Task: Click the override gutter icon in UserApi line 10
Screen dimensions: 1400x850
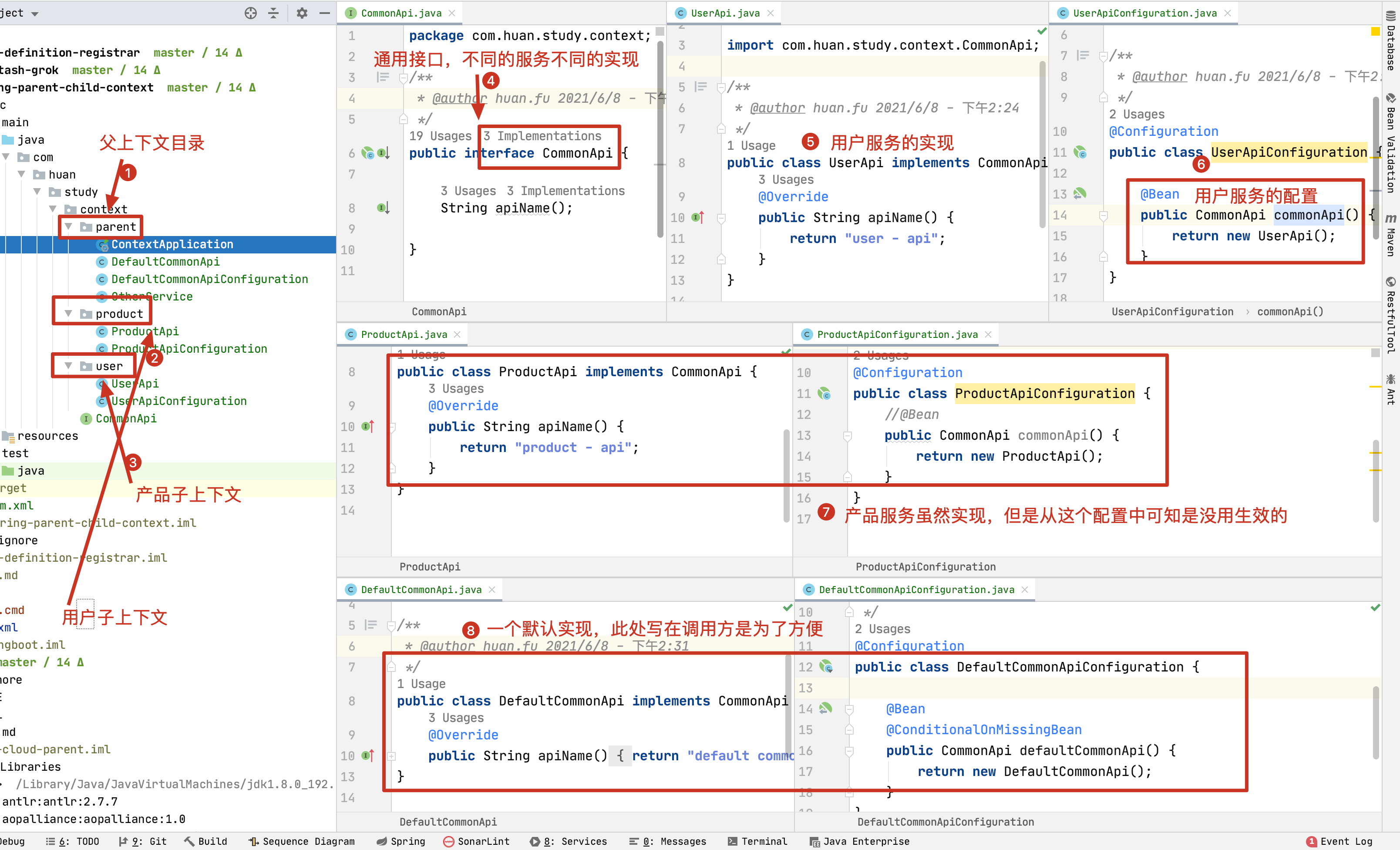Action: (698, 217)
